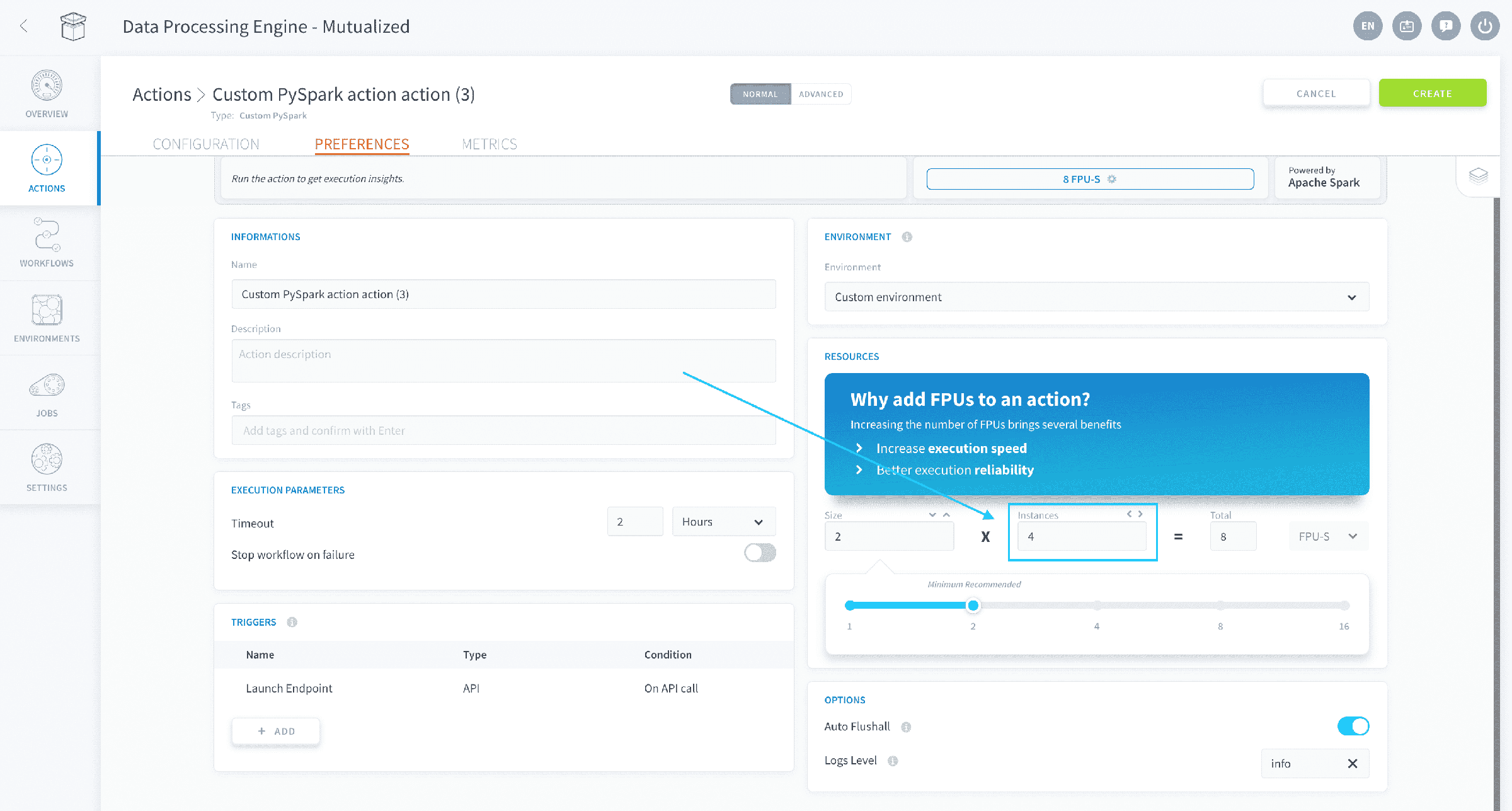1512x811 pixels.
Task: Click the 8 FPU-S resource button
Action: (1090, 179)
